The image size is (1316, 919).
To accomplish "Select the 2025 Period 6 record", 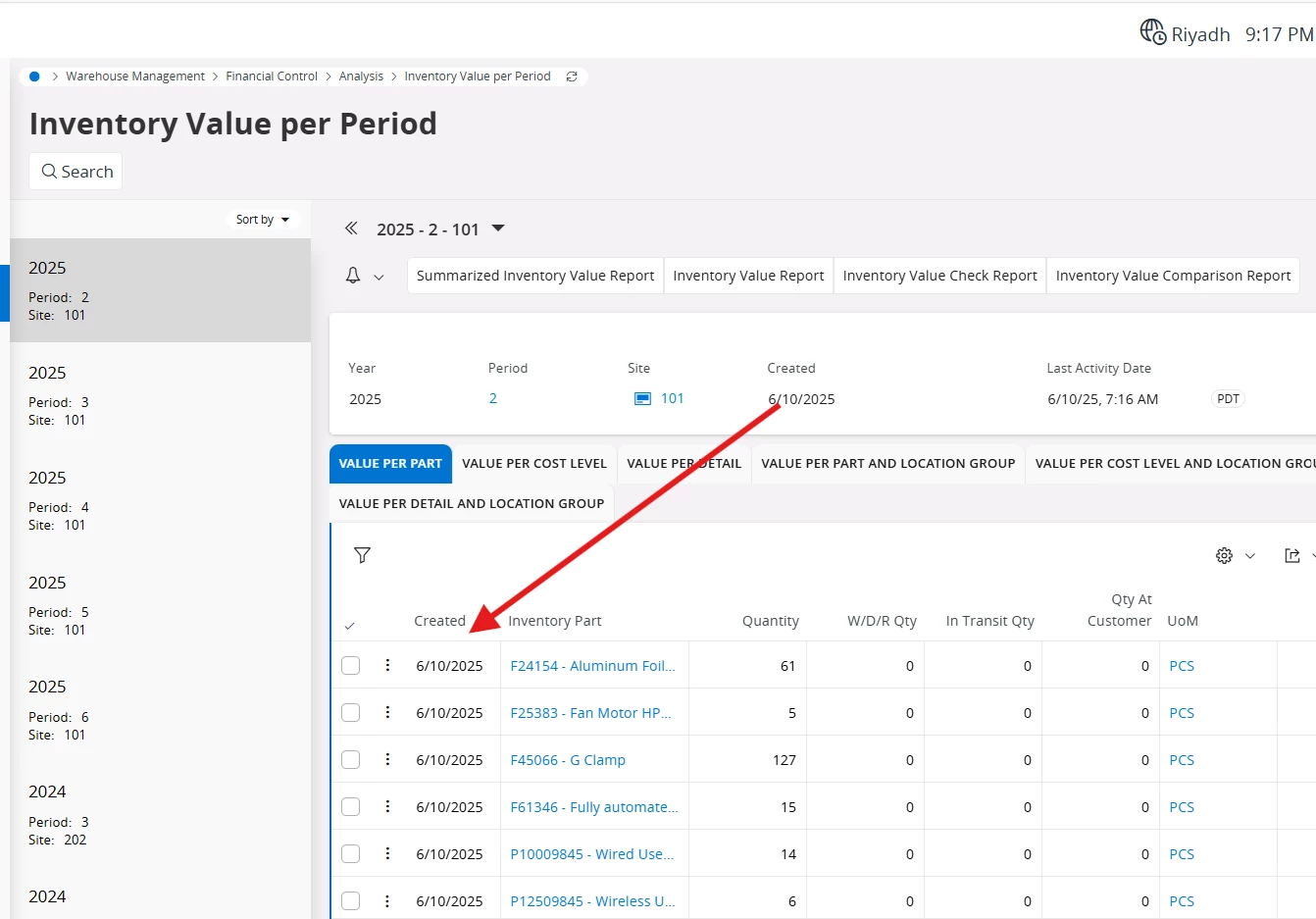I will (x=161, y=709).
